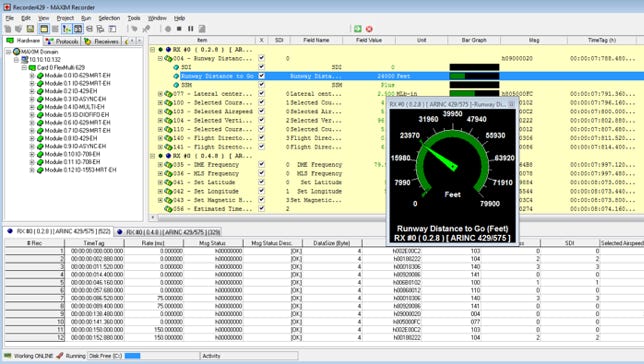Click the Lateral center bar graph

[474, 94]
